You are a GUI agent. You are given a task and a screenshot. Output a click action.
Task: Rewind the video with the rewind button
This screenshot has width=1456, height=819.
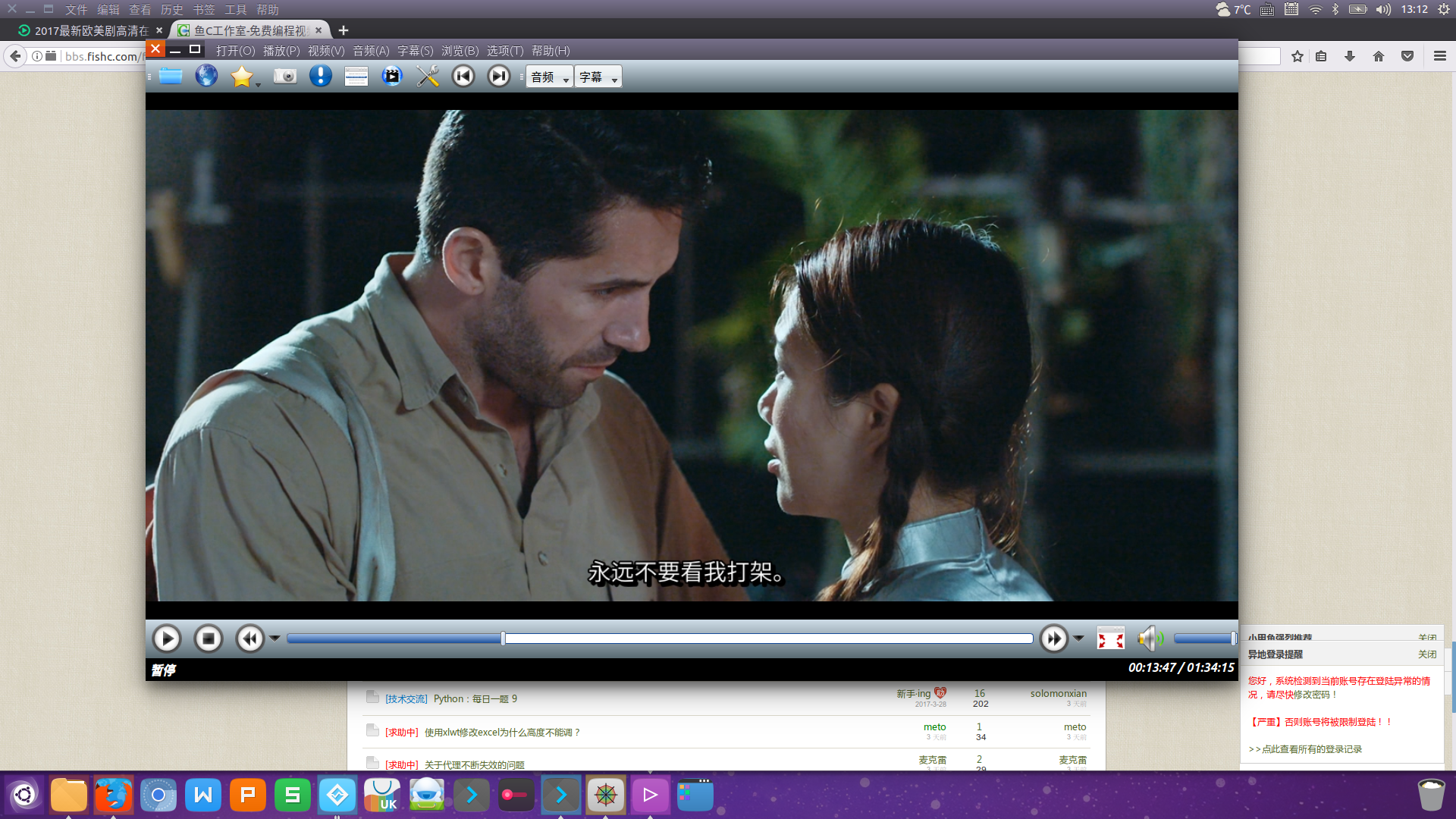[x=249, y=639]
